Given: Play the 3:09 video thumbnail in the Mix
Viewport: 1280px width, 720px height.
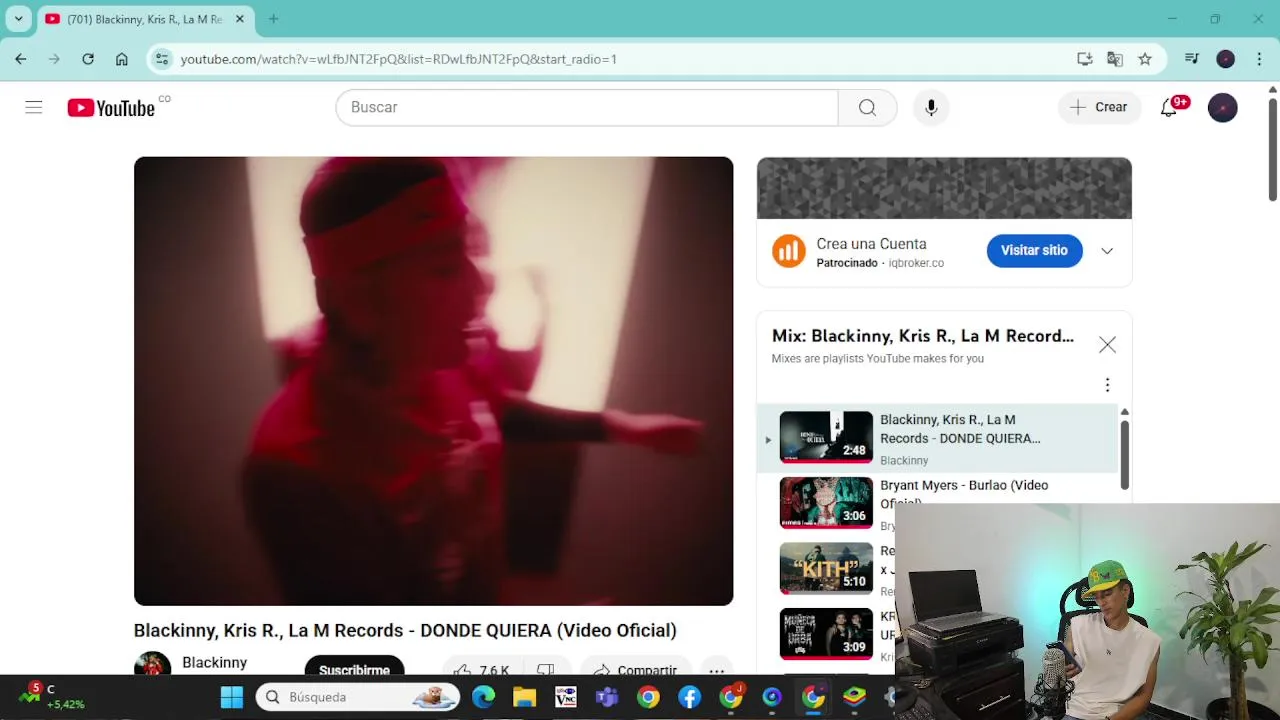Looking at the screenshot, I should [x=826, y=634].
